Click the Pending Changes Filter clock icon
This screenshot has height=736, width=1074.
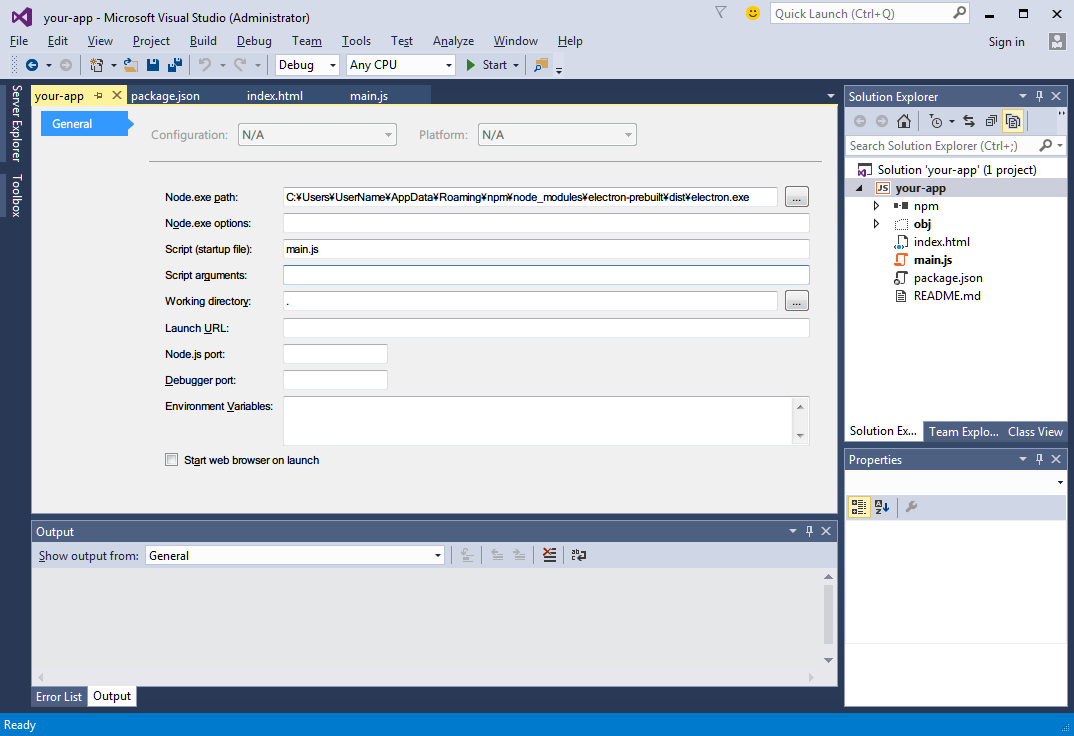pyautogui.click(x=936, y=121)
